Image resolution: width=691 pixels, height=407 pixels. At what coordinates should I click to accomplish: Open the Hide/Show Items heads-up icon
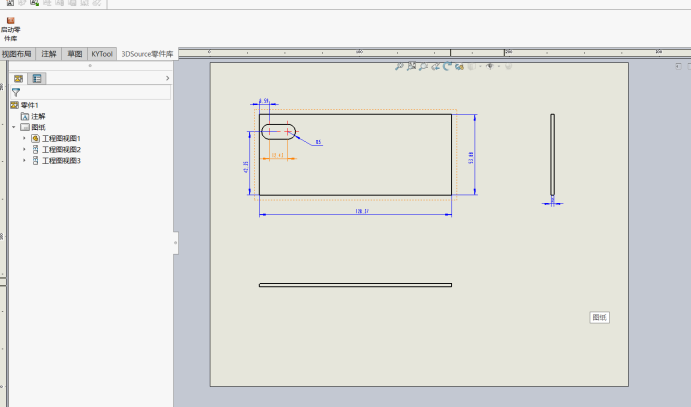click(490, 67)
